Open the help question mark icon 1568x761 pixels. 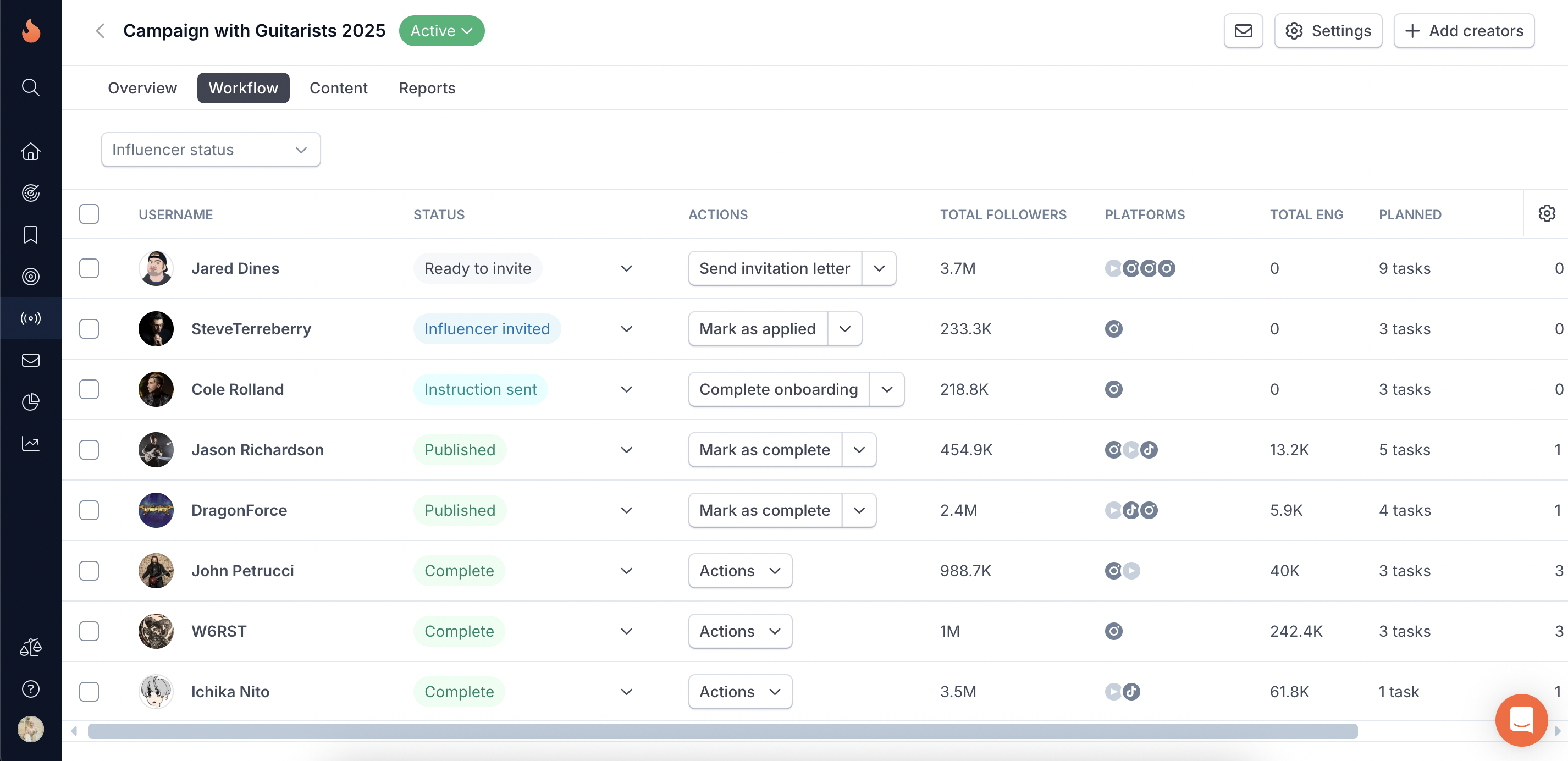click(30, 688)
